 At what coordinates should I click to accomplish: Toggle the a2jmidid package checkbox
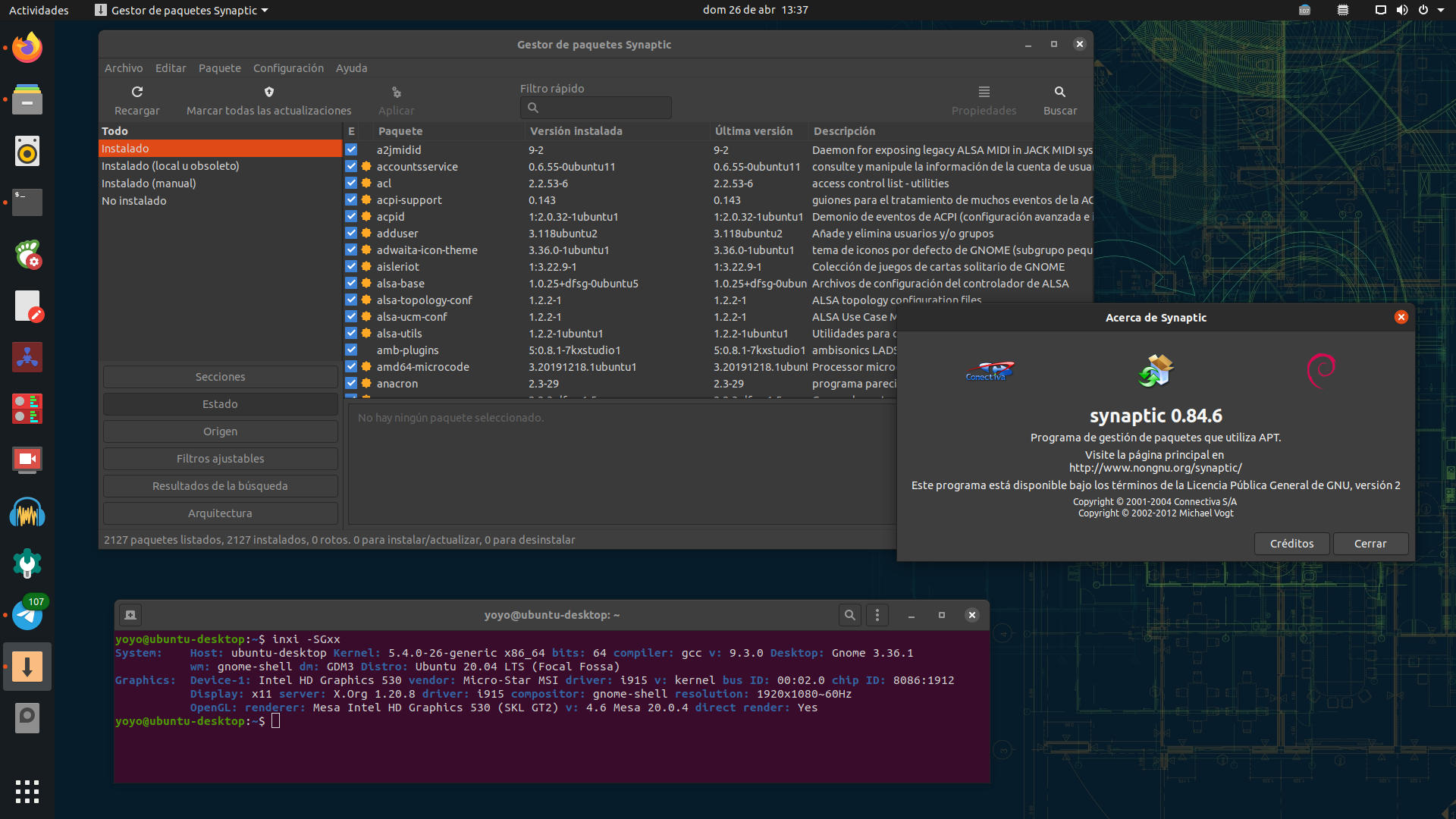351,150
